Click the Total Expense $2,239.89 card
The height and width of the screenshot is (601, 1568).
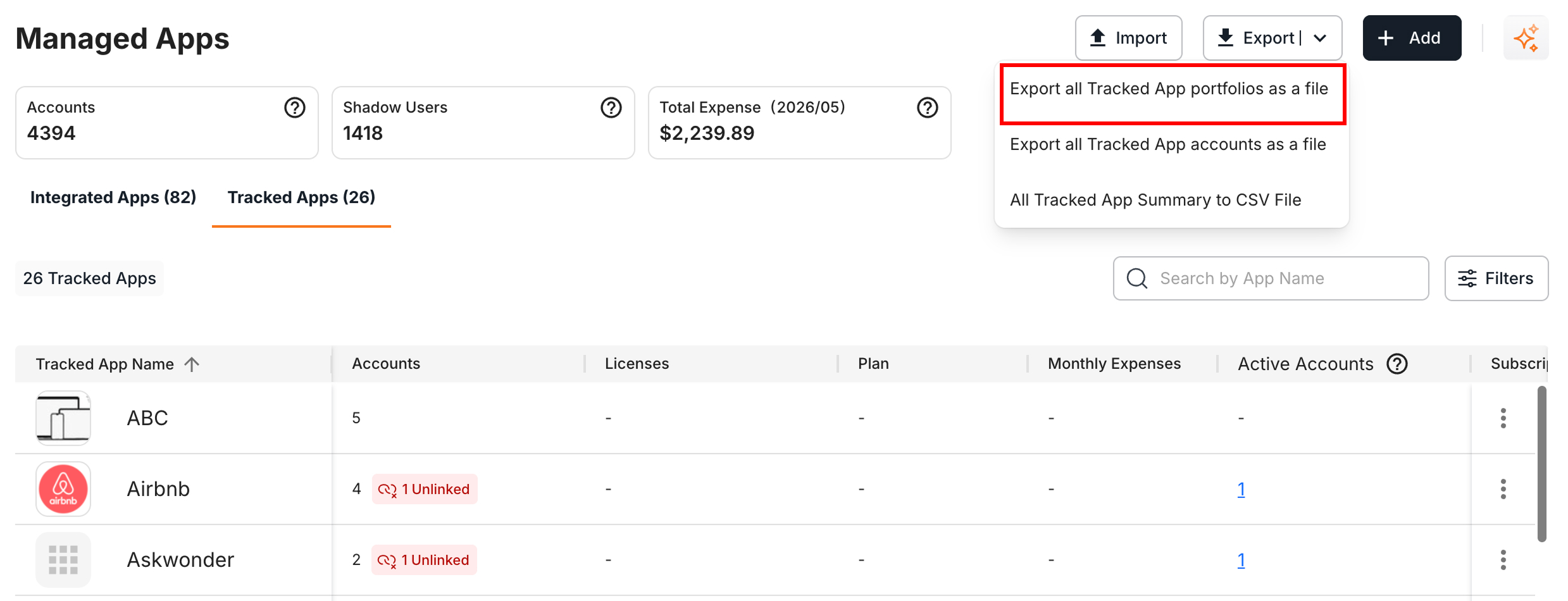(800, 123)
